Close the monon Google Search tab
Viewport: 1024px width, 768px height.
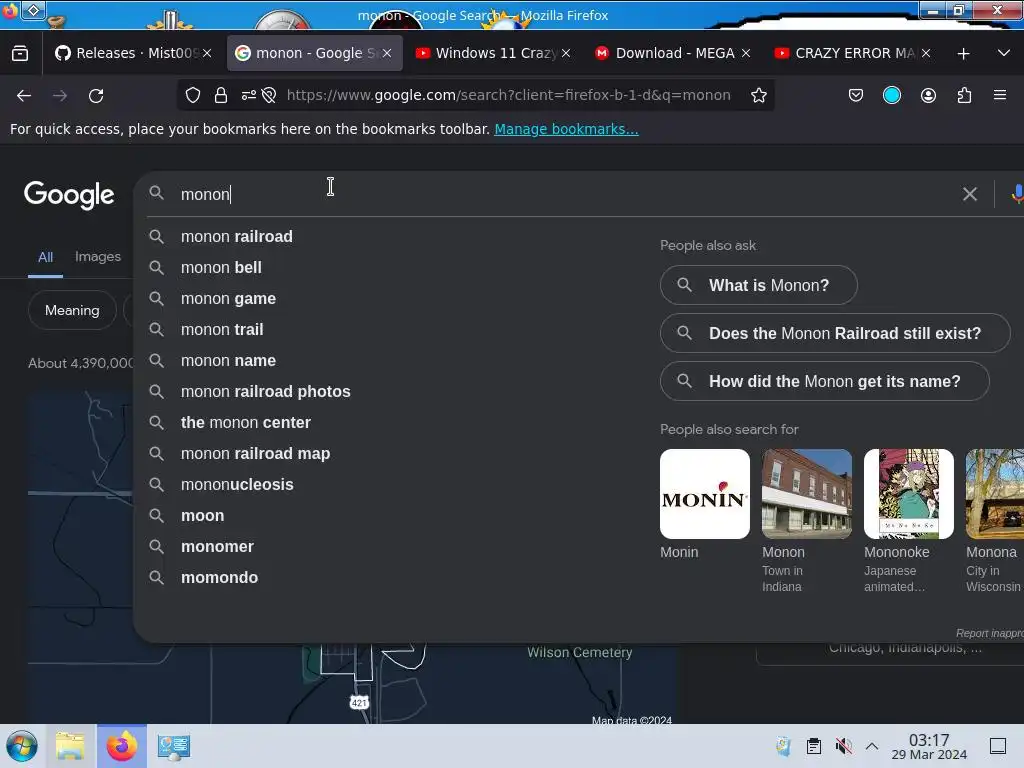coord(387,53)
